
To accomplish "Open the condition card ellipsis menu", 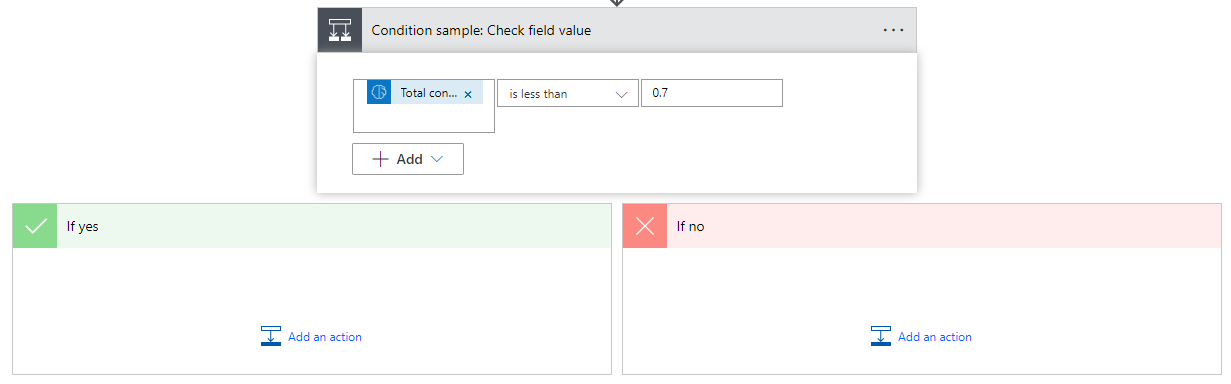I will click(893, 30).
